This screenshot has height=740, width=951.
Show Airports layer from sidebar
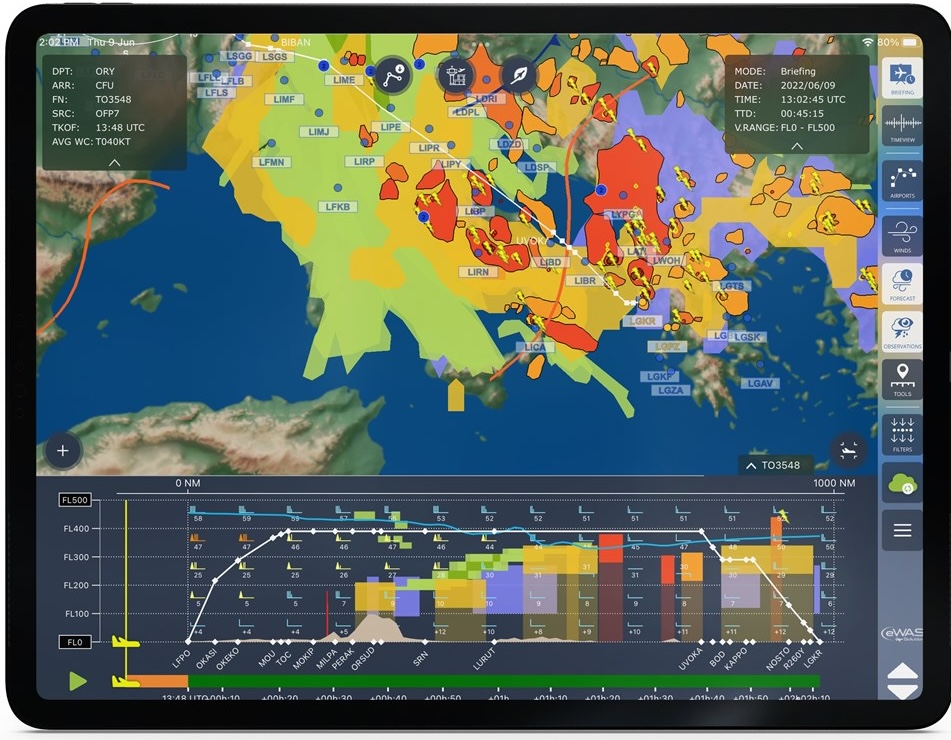click(901, 181)
